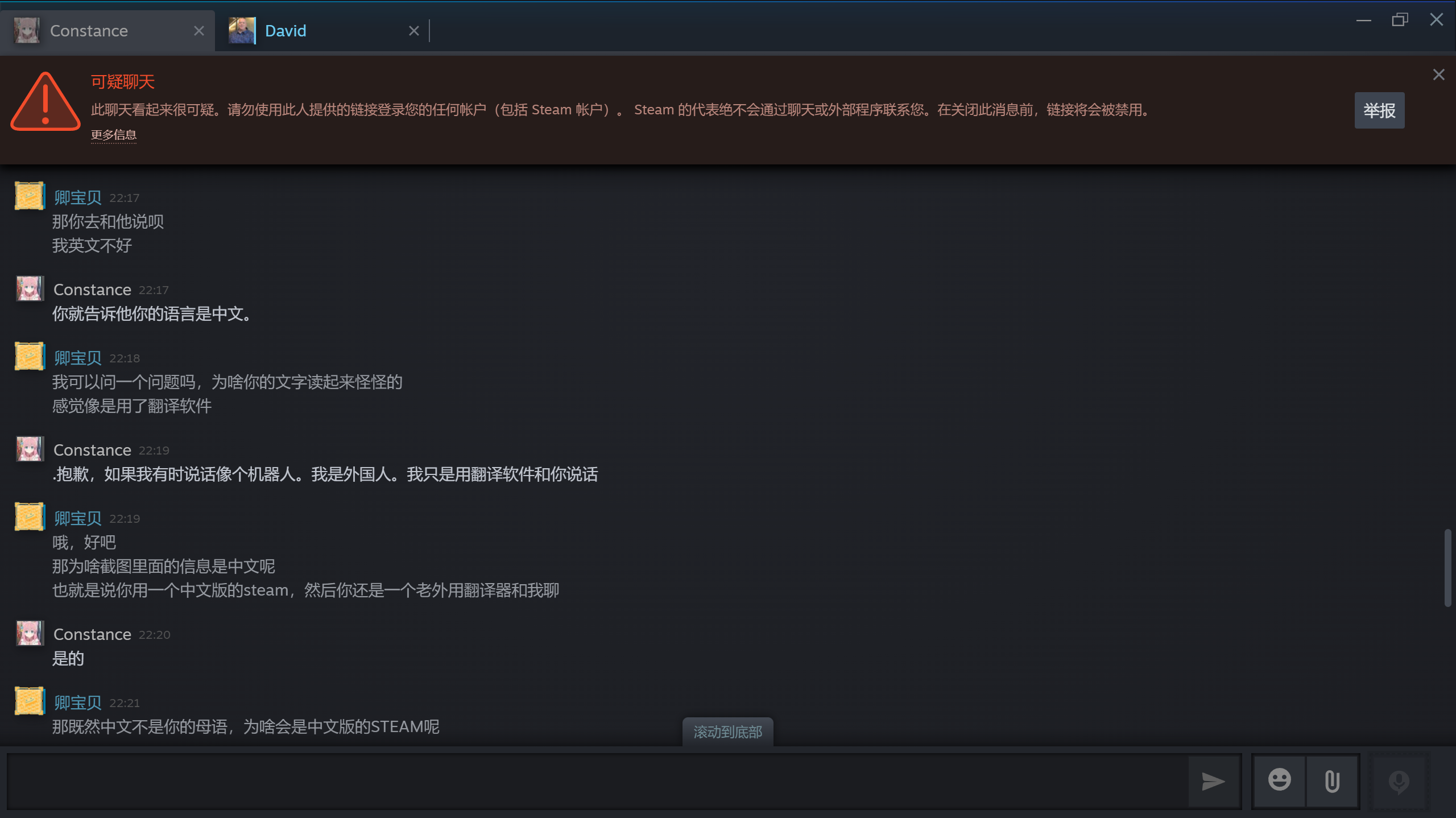Click the chat message input field
This screenshot has width=1456, height=818.
point(597,781)
